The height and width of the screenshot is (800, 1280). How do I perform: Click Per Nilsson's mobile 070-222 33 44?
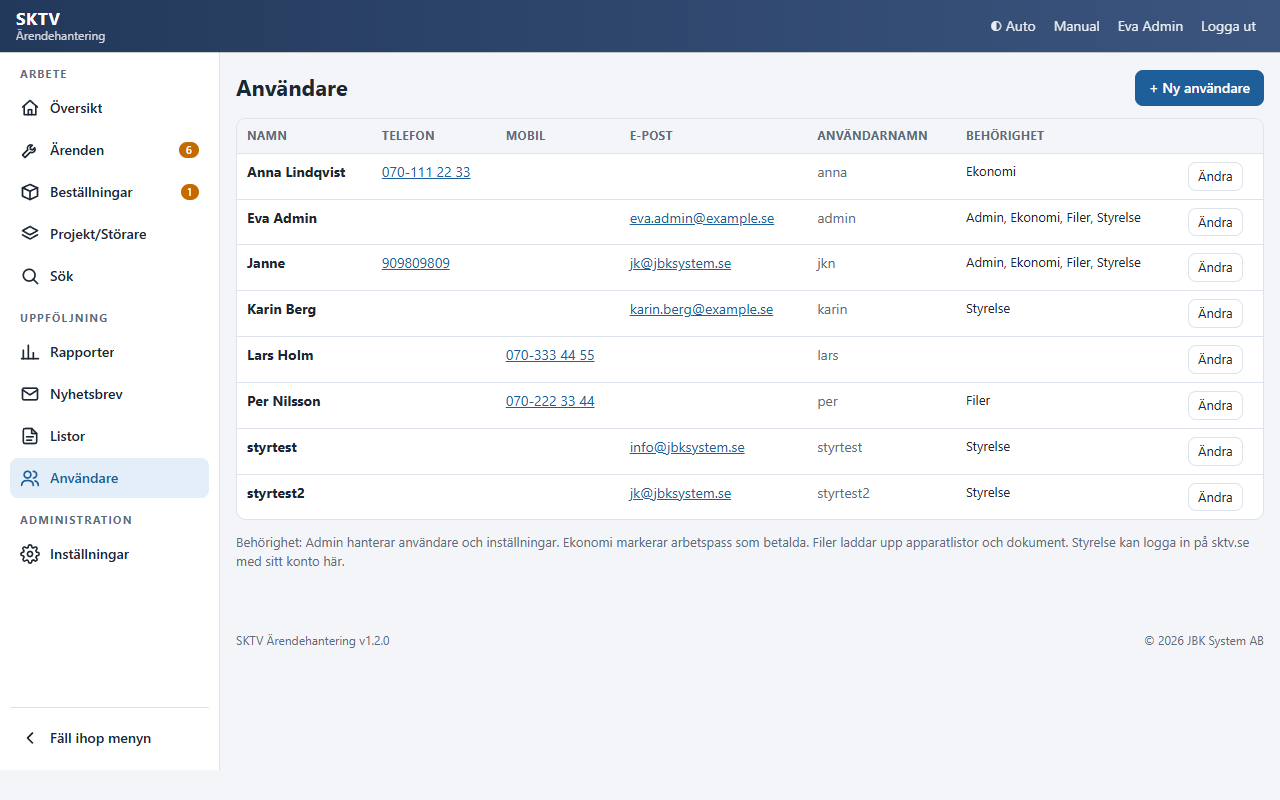click(x=550, y=401)
